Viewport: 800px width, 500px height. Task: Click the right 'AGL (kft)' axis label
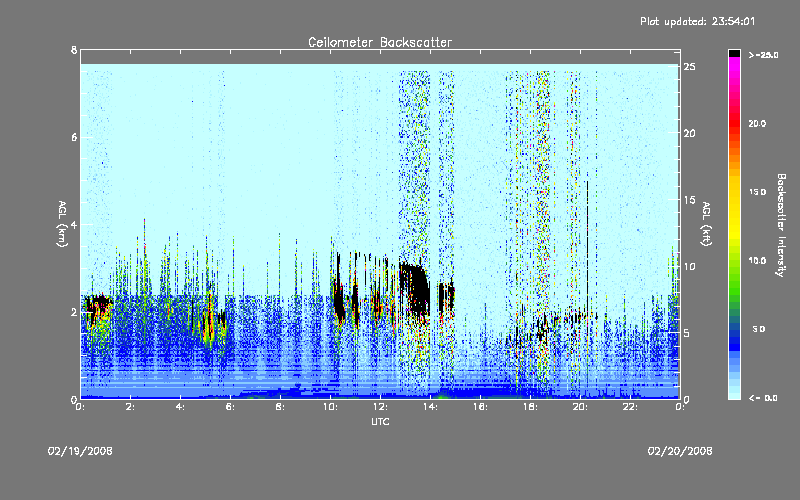click(x=706, y=224)
